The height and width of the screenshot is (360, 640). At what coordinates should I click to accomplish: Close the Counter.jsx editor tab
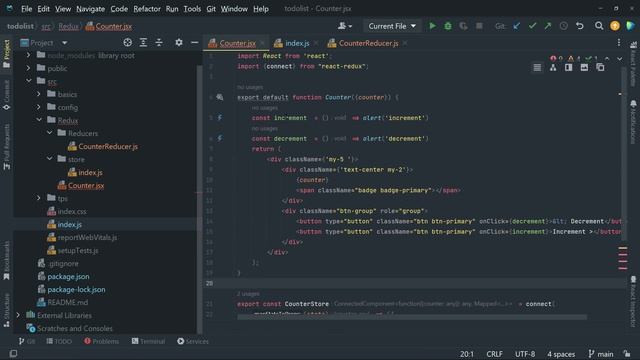[262, 43]
